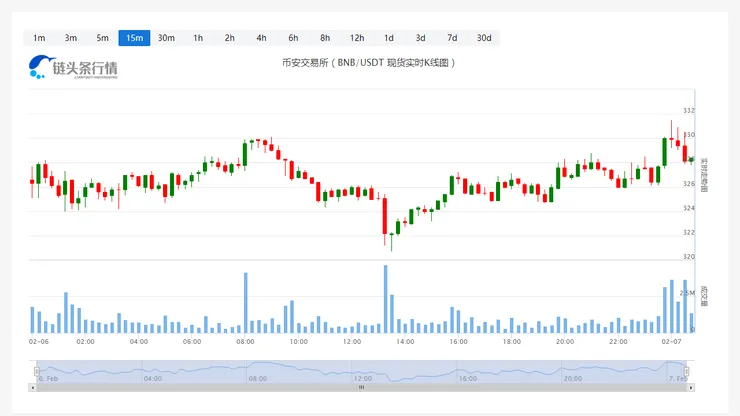Choose the 1h interval tab
The height and width of the screenshot is (416, 740).
(198, 38)
